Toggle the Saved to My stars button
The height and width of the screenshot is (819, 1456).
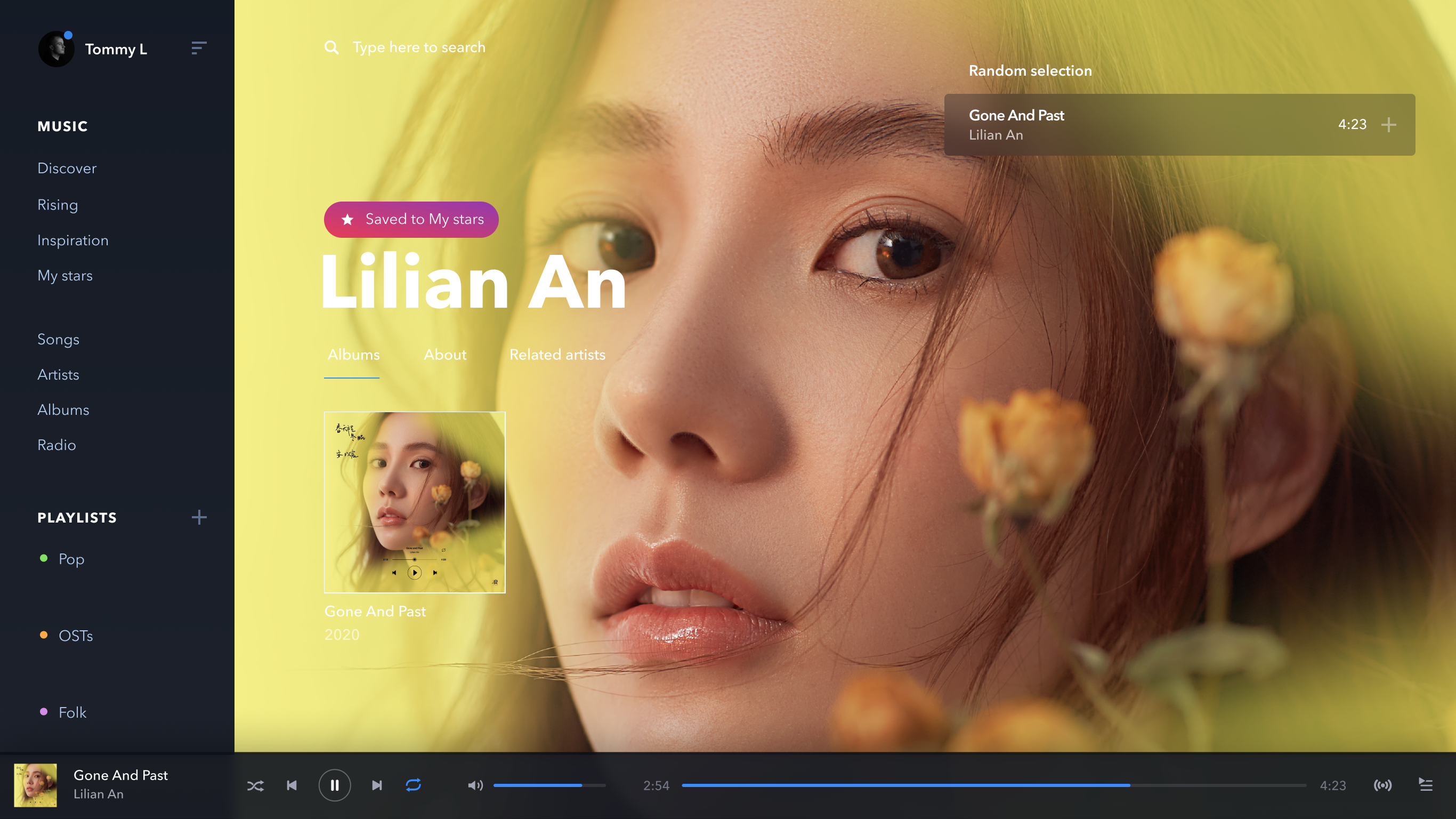click(x=411, y=220)
